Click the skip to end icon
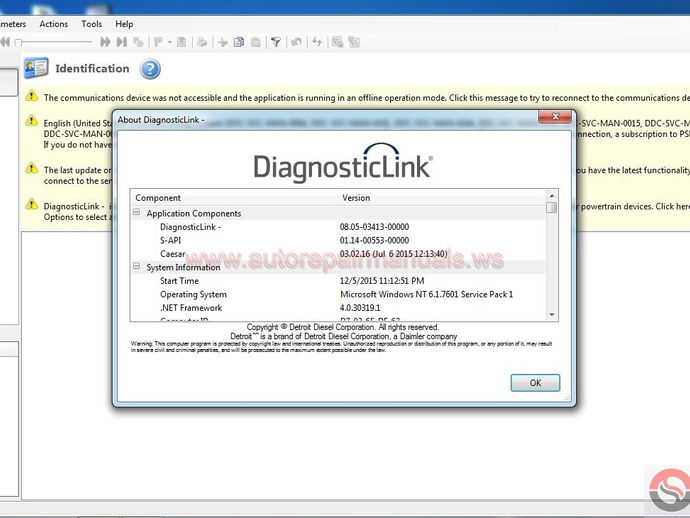 point(122,42)
